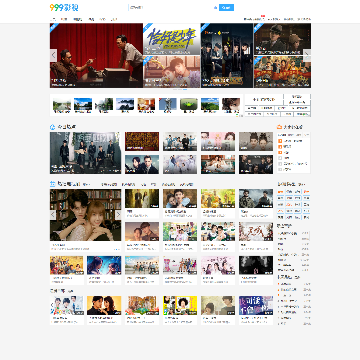Advance to next hero banner slide

point(307,55)
